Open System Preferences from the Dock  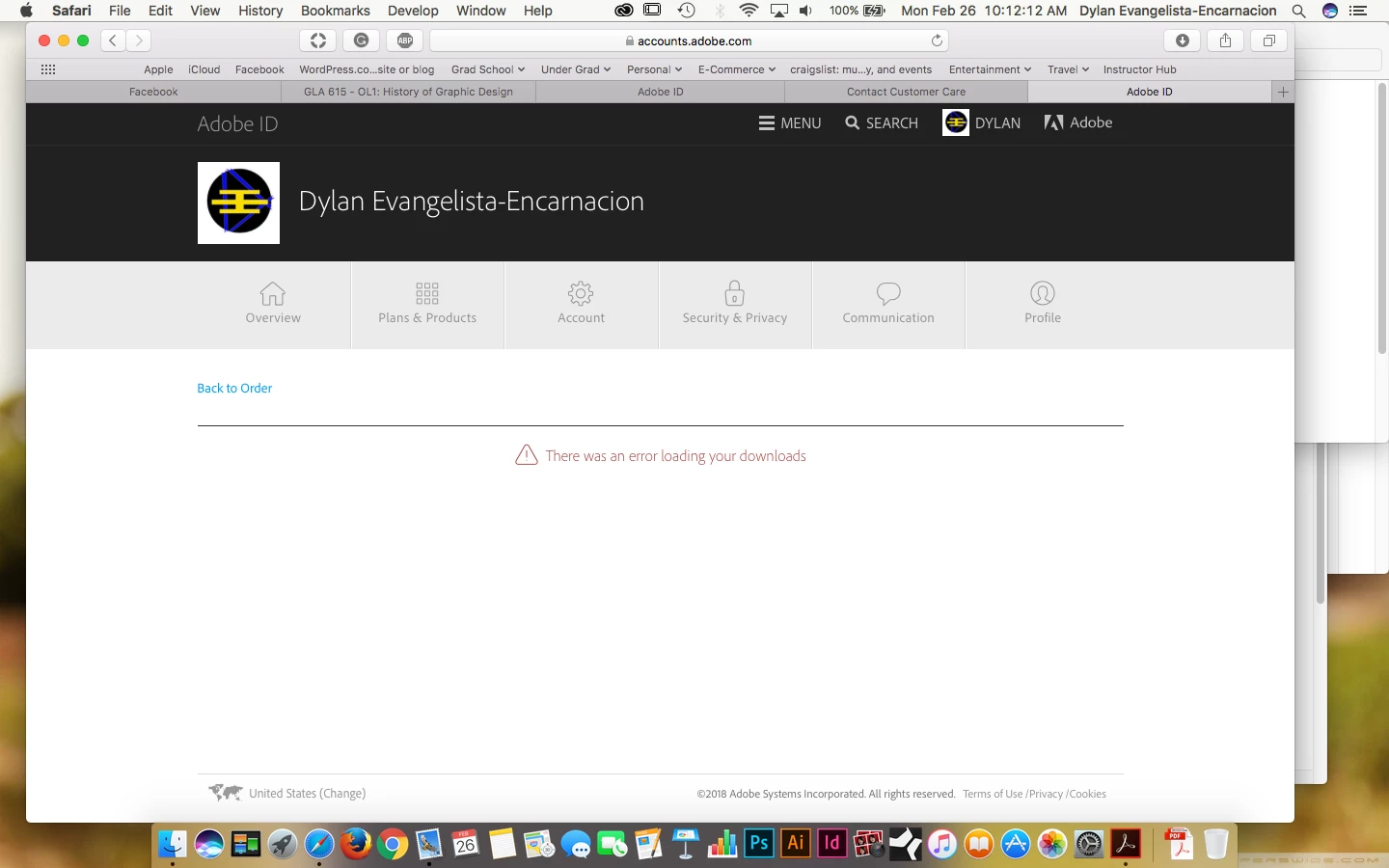[x=1089, y=844]
